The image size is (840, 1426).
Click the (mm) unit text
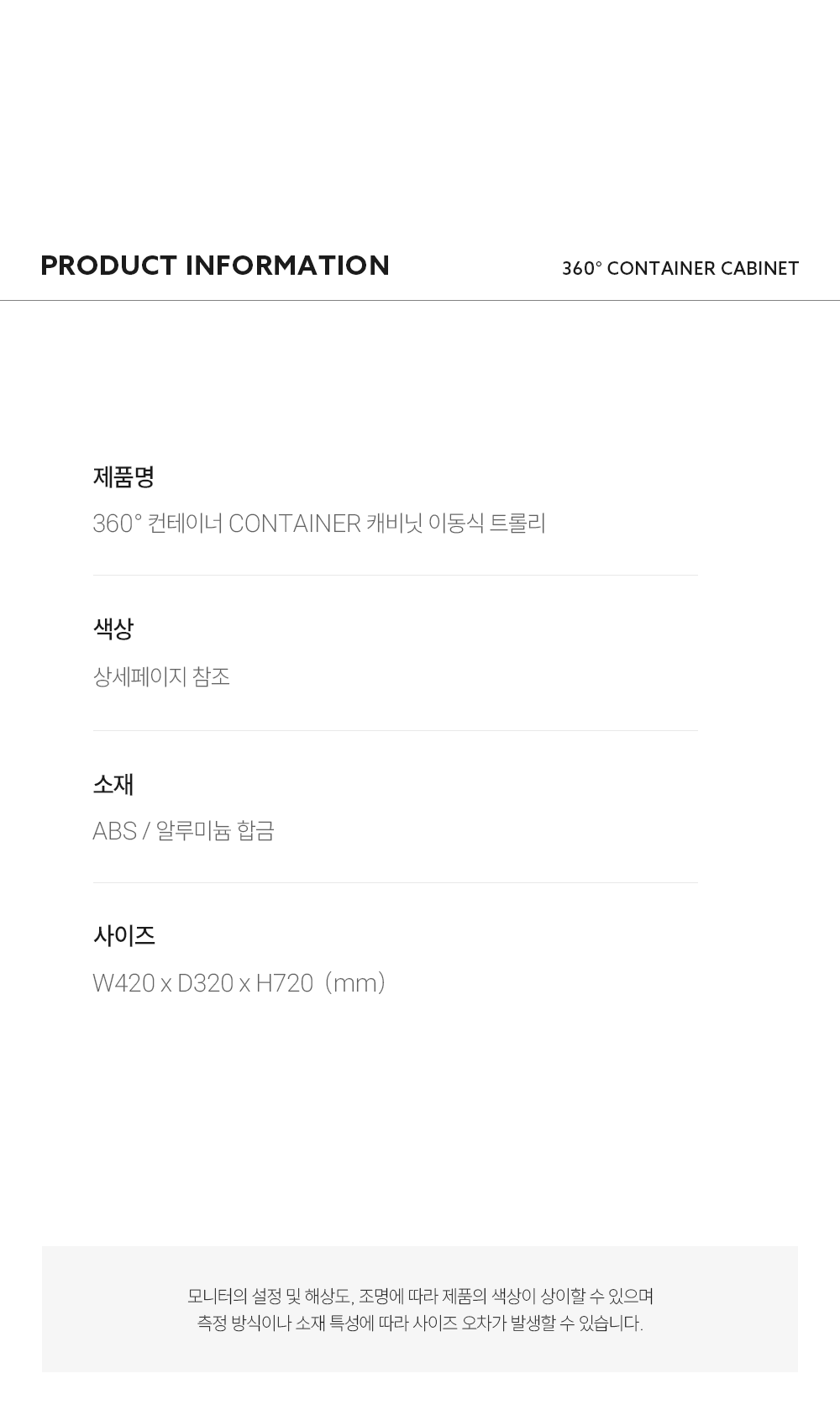pos(355,983)
